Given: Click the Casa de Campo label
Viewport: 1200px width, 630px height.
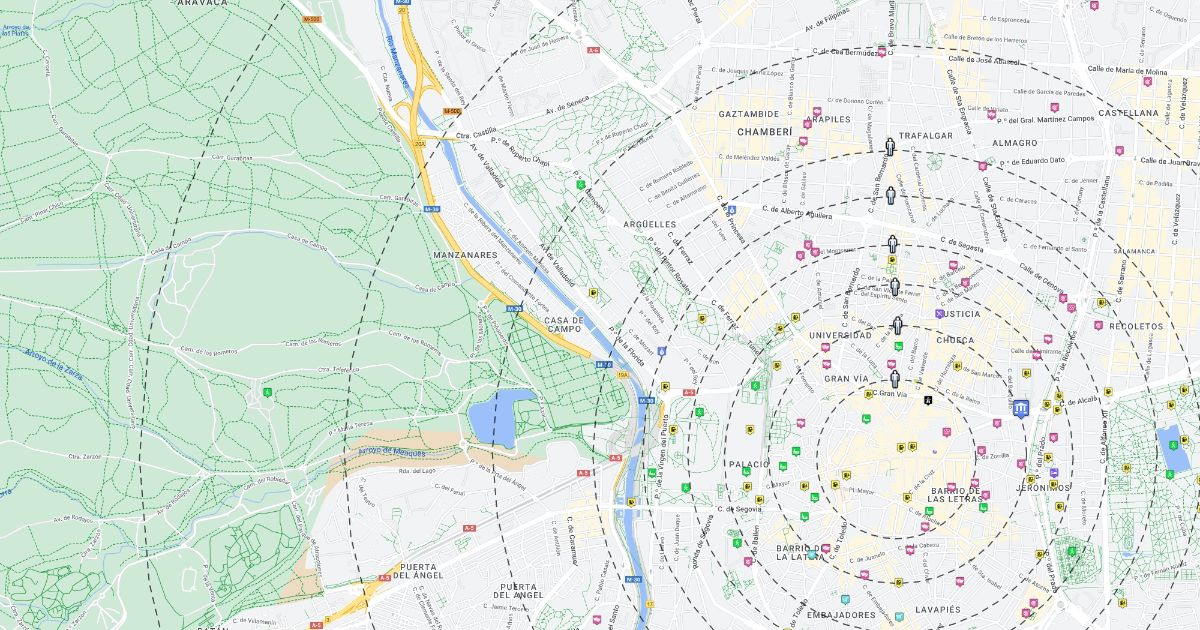Looking at the screenshot, I should point(564,323).
